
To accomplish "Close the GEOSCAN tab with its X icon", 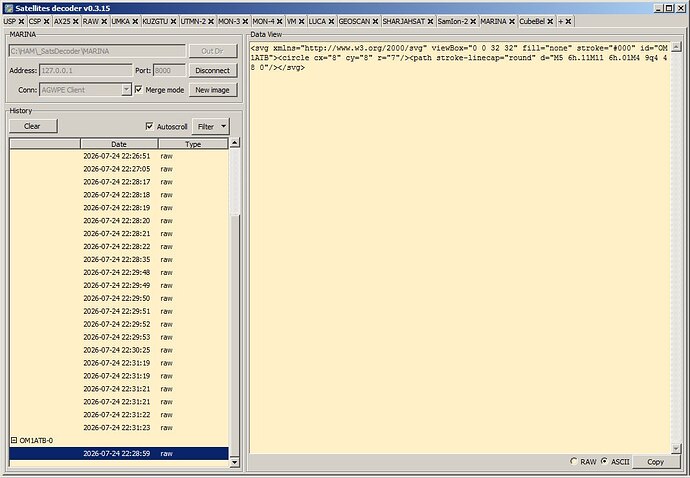I will (375, 22).
